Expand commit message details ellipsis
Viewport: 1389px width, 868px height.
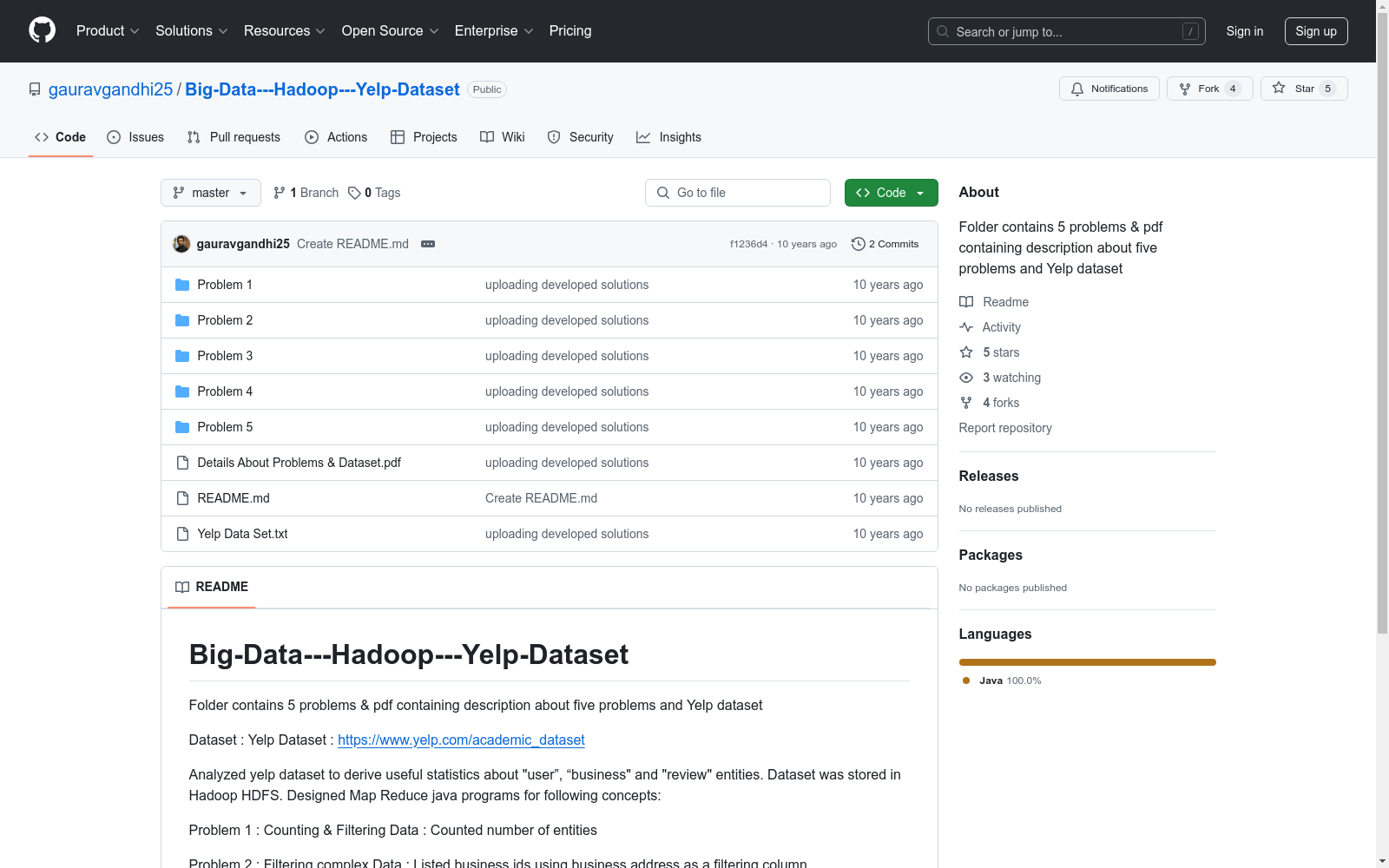coord(428,244)
